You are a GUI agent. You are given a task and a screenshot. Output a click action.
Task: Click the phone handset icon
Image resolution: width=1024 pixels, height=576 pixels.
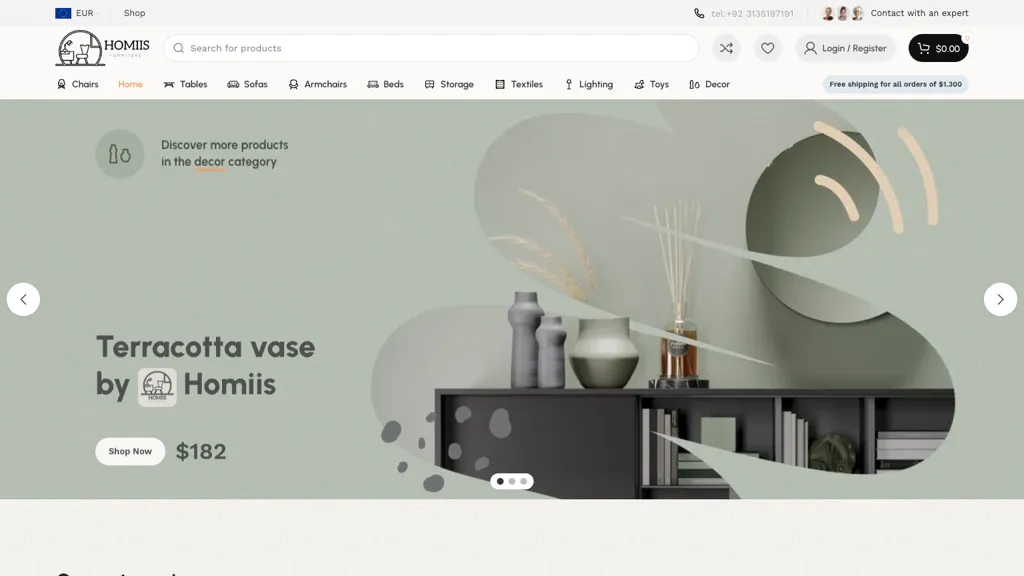pos(699,13)
